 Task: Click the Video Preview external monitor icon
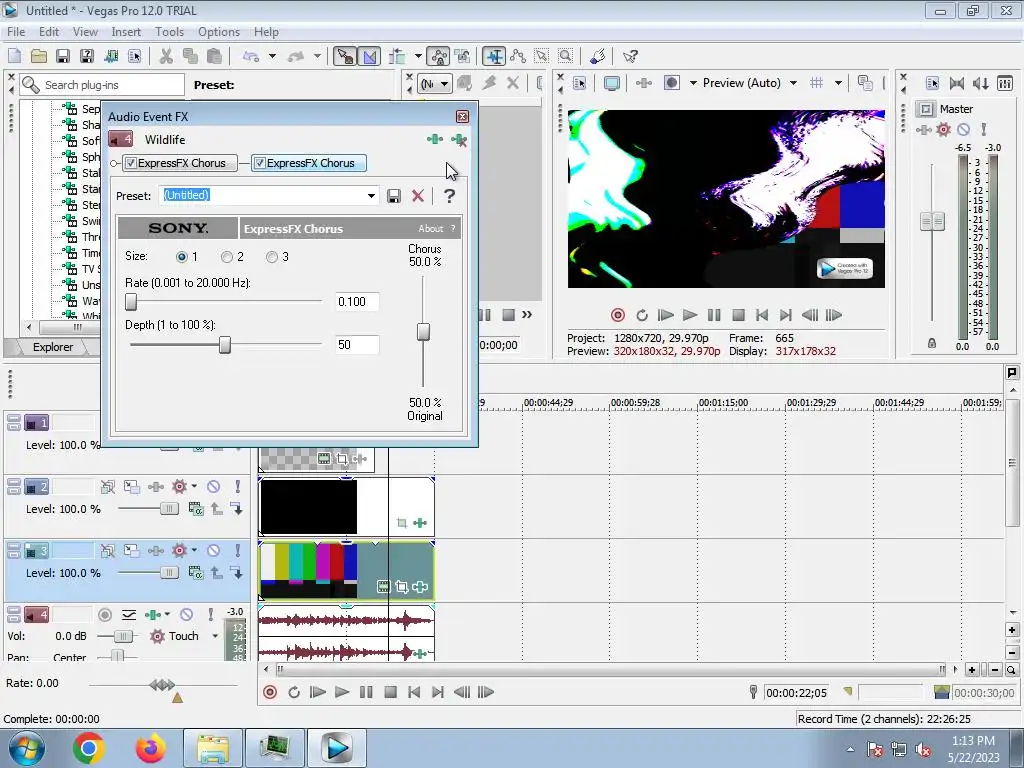pyautogui.click(x=612, y=83)
